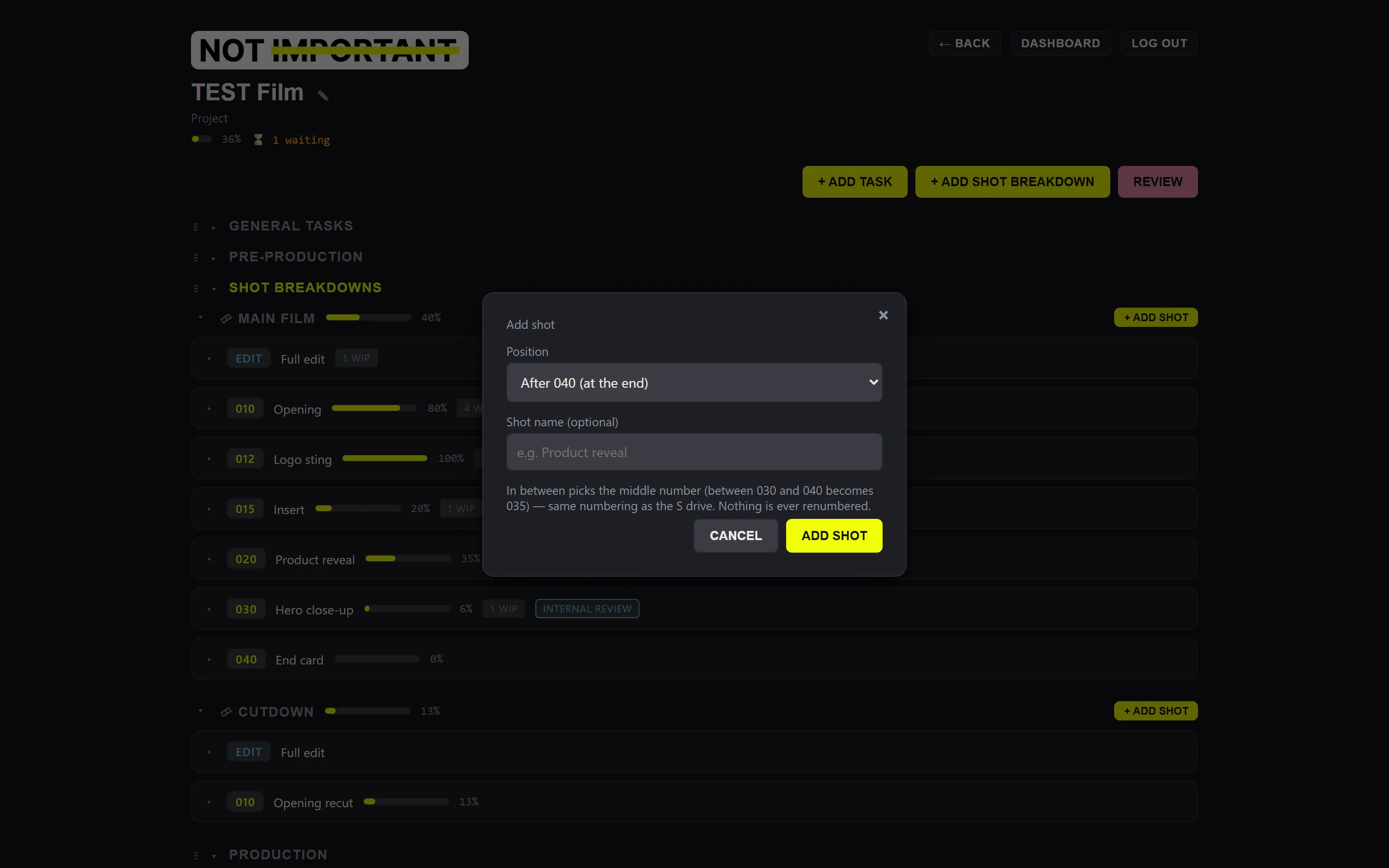Click the link icon beside MAIN FILM
Viewport: 1389px width, 868px height.
coord(226,318)
